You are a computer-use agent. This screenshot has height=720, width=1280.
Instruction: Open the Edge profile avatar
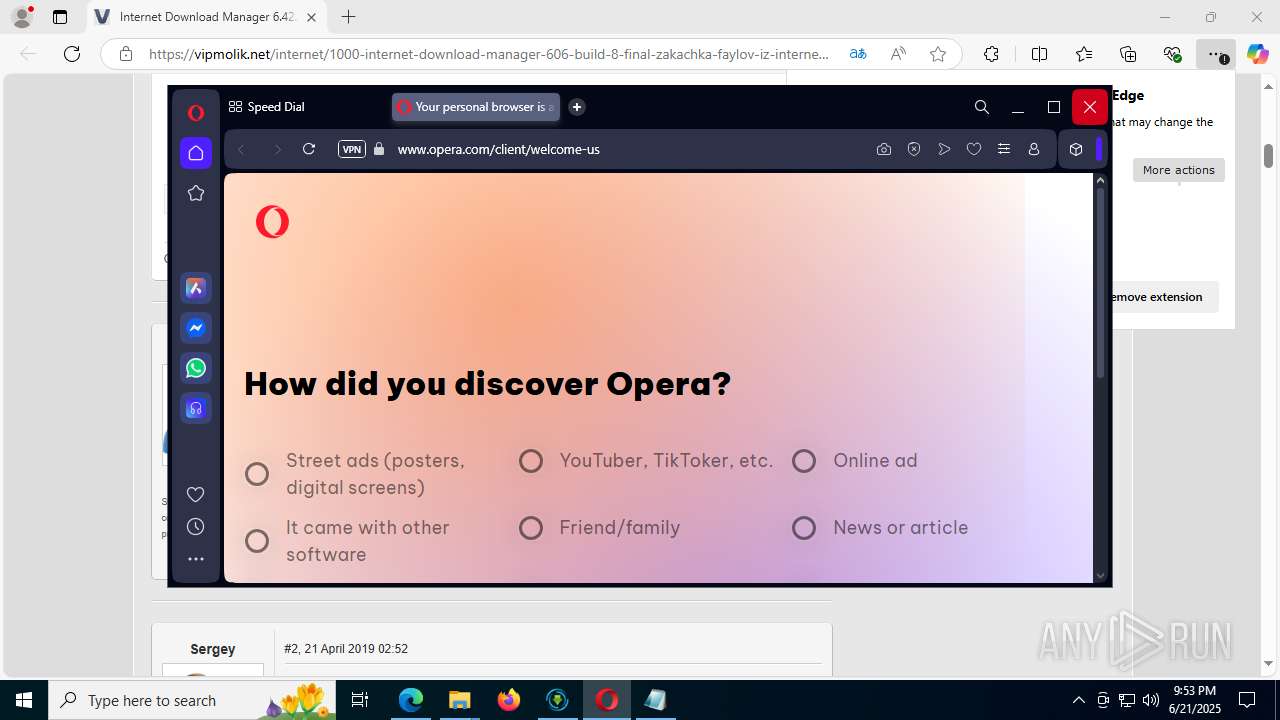pos(22,17)
